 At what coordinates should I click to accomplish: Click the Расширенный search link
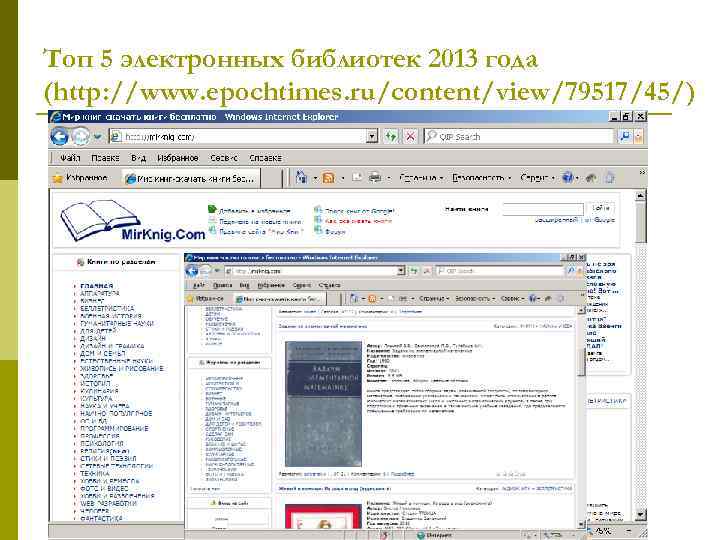(x=556, y=220)
